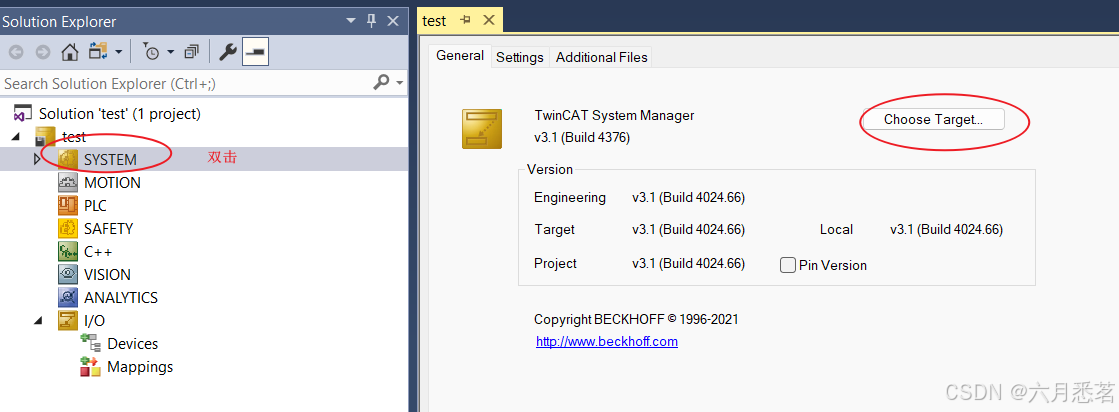
Task: Click the I/O node icon
Action: [x=67, y=321]
